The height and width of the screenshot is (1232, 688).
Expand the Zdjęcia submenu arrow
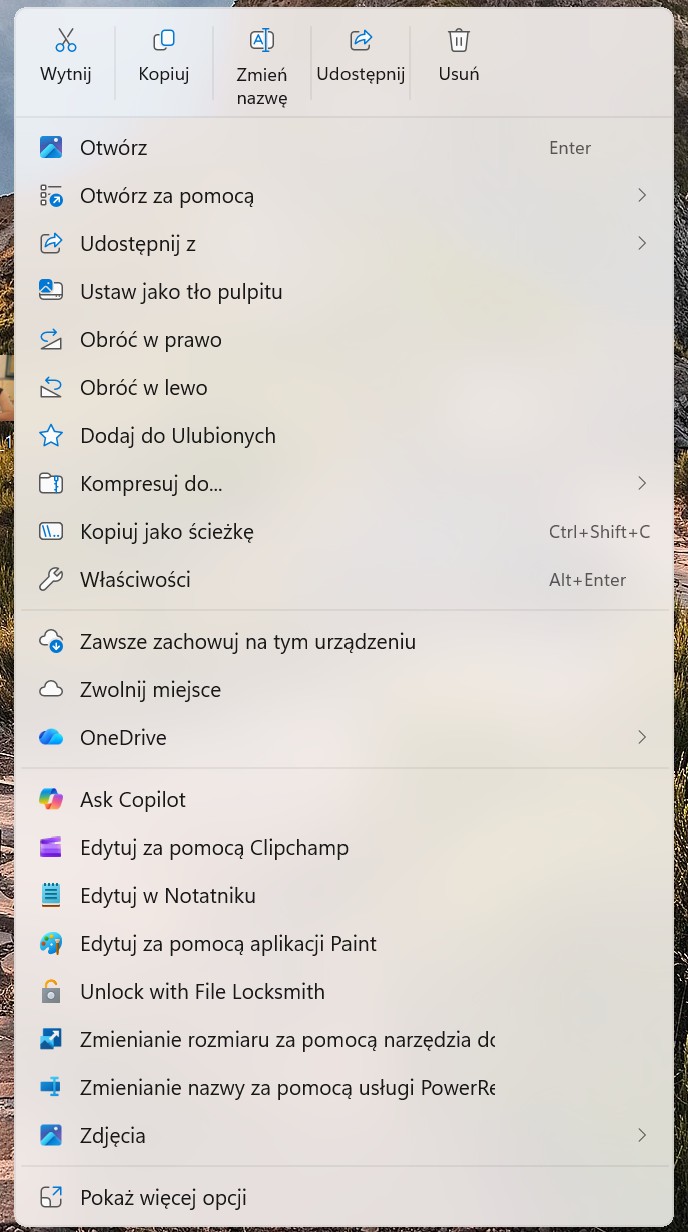coord(641,1136)
